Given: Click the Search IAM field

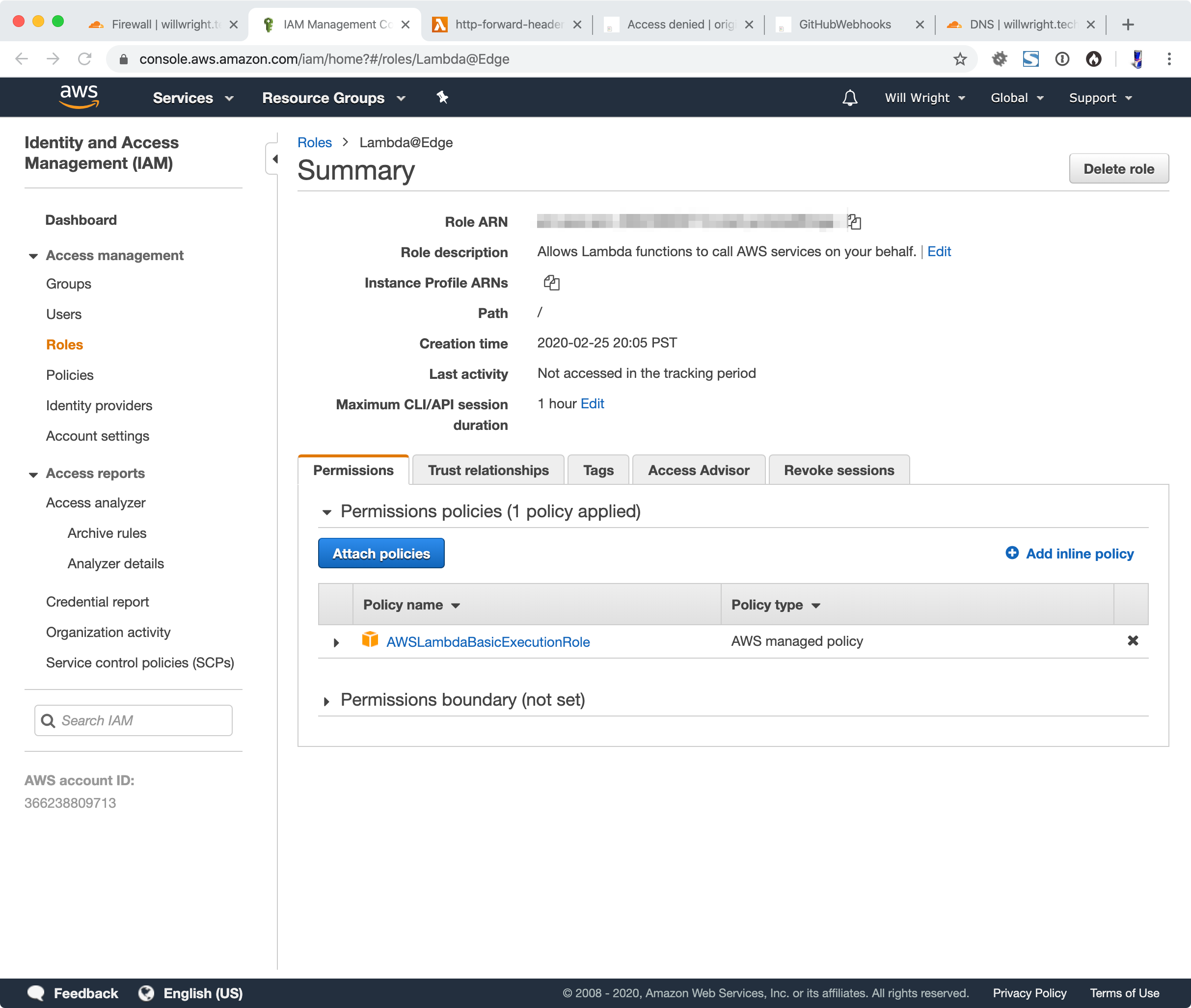Looking at the screenshot, I should [x=134, y=720].
